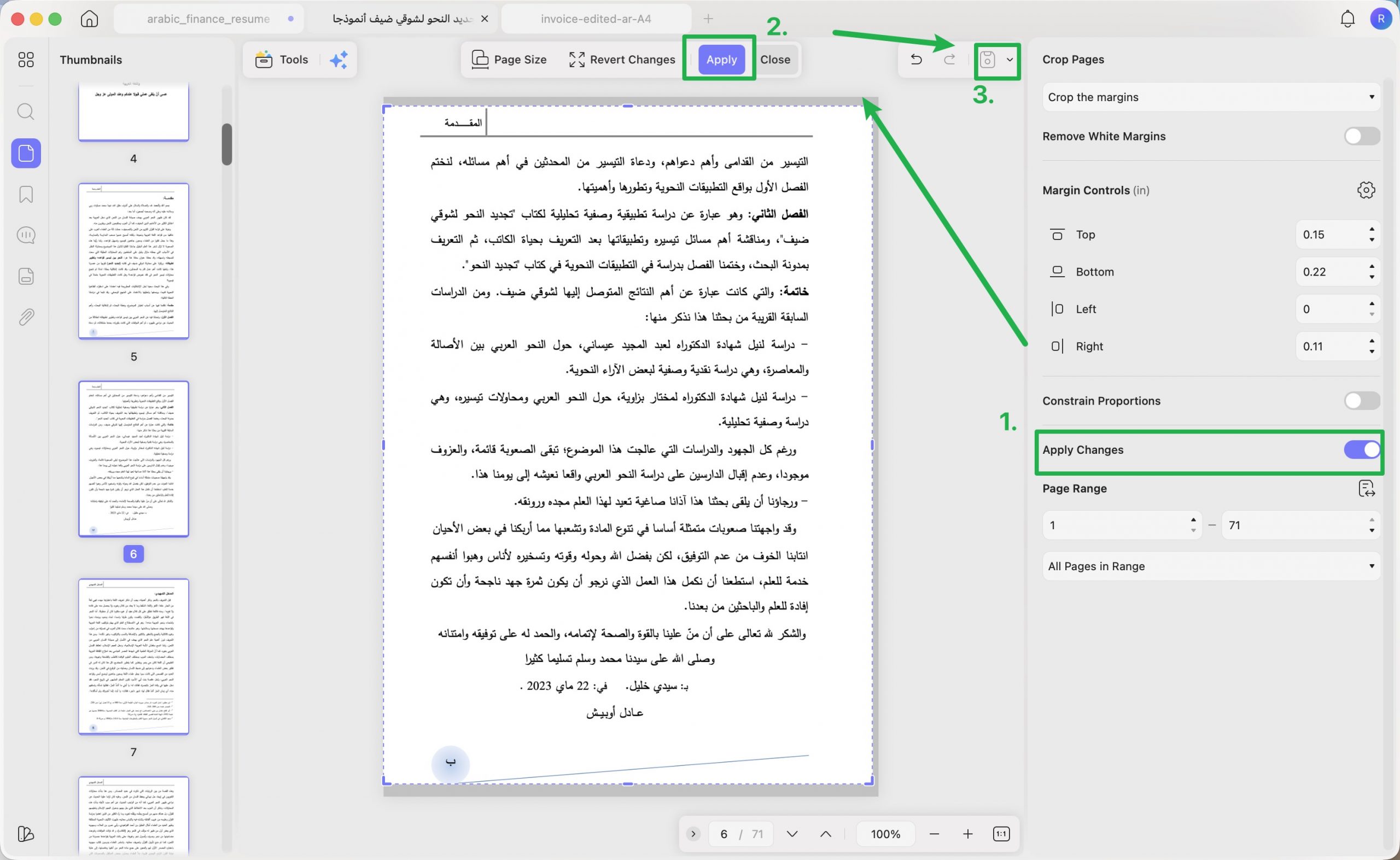Increase page range start value
This screenshot has height=860, width=1400.
click(x=1193, y=520)
